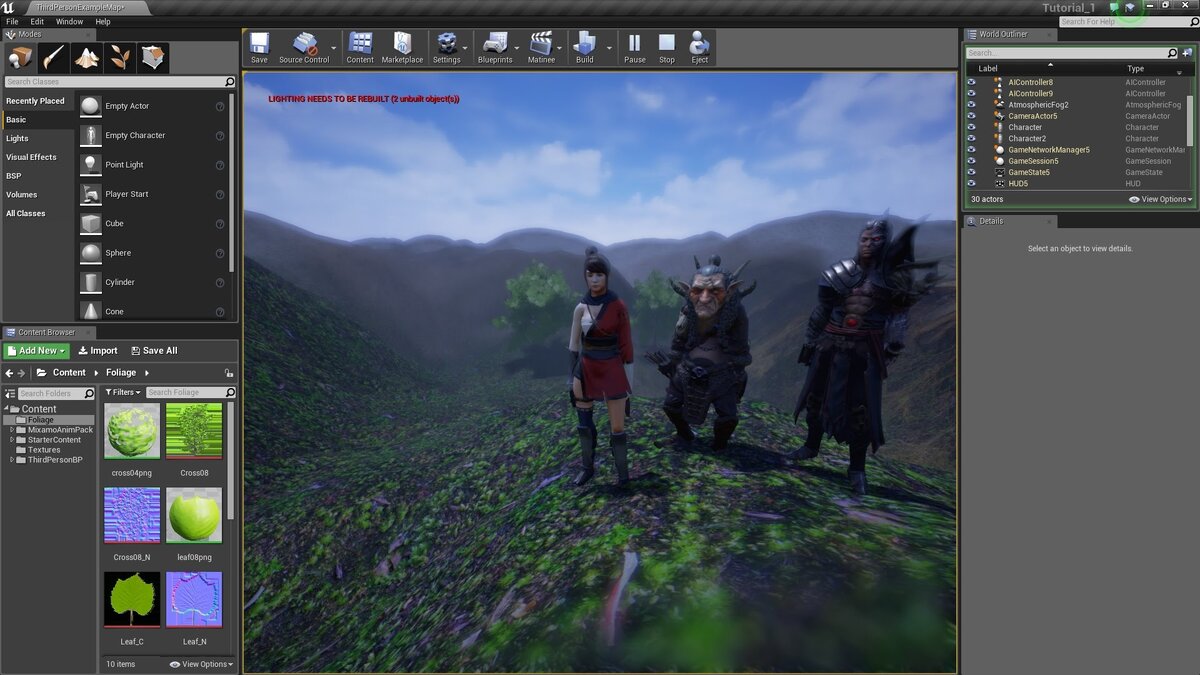Select the Landscape mode icon

pos(87,57)
